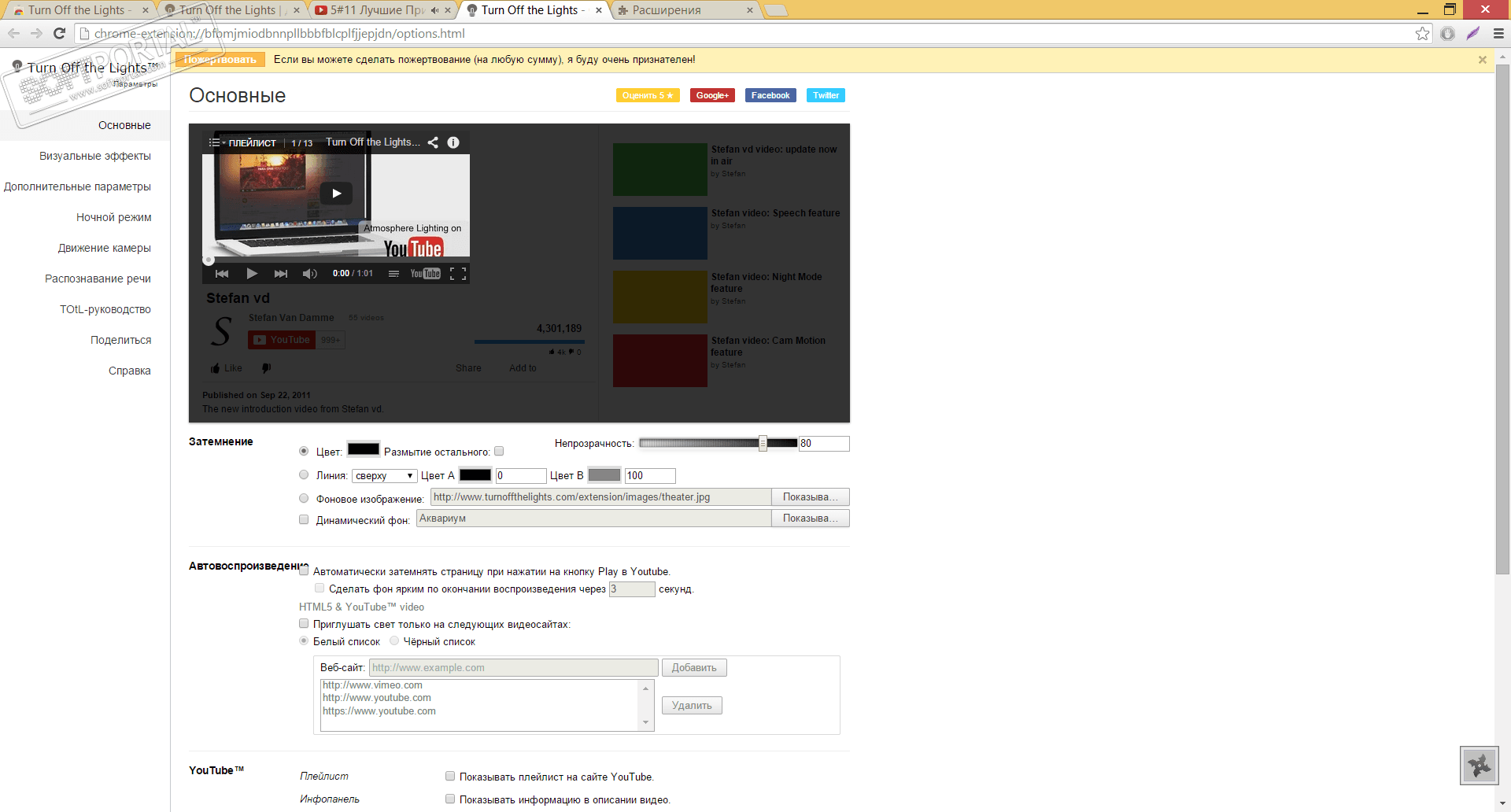The width and height of the screenshot is (1511, 812).
Task: Click the Like thumbs-up icon
Action: [x=215, y=368]
